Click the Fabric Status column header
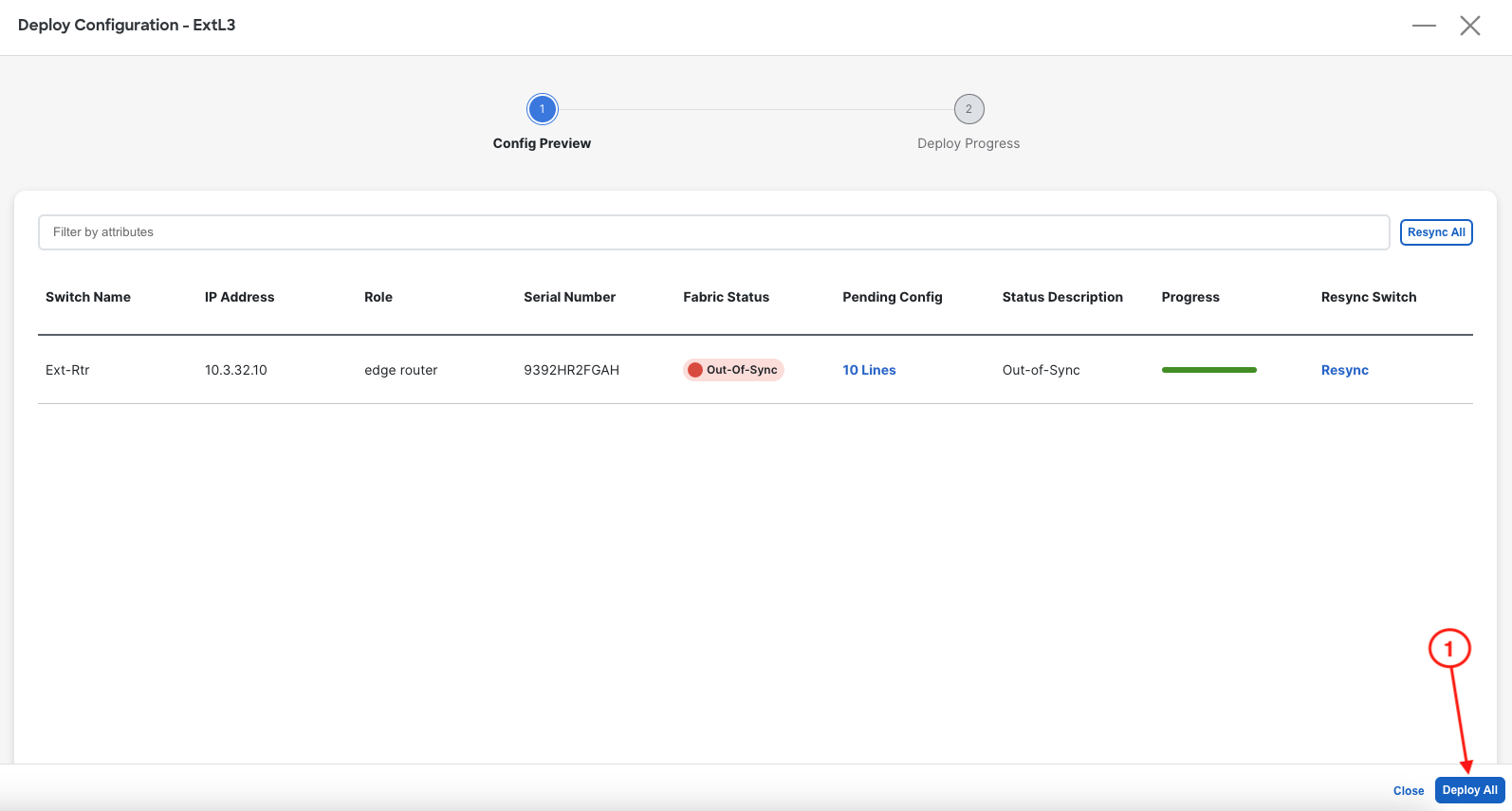 pyautogui.click(x=726, y=297)
